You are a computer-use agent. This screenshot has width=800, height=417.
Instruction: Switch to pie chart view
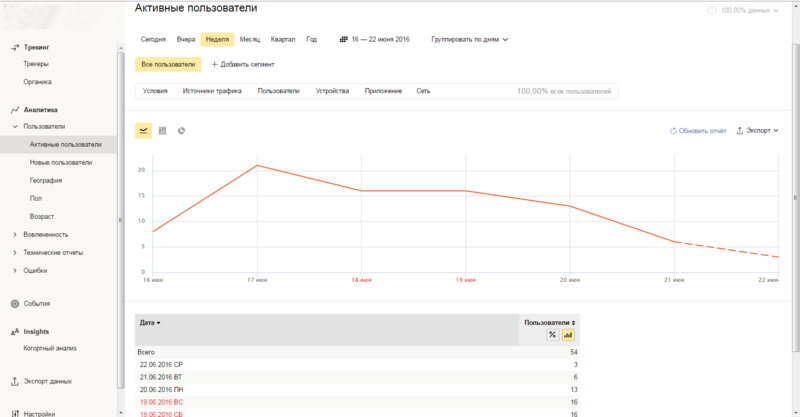181,130
